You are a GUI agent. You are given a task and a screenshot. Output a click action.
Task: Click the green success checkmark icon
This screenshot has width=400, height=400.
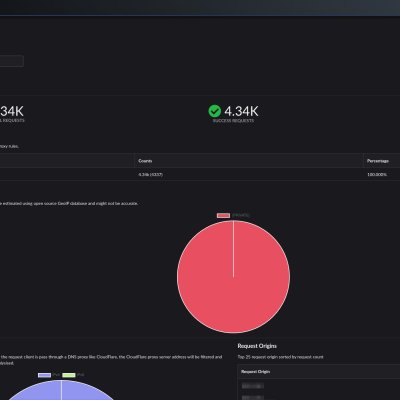(x=214, y=111)
